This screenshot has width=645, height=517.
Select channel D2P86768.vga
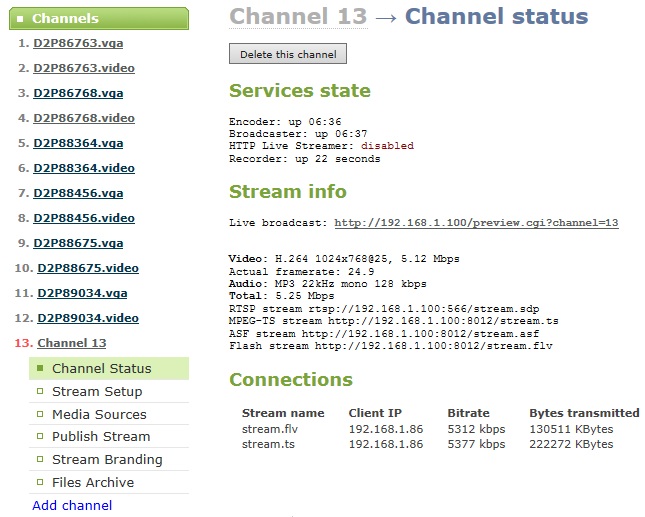[x=78, y=93]
